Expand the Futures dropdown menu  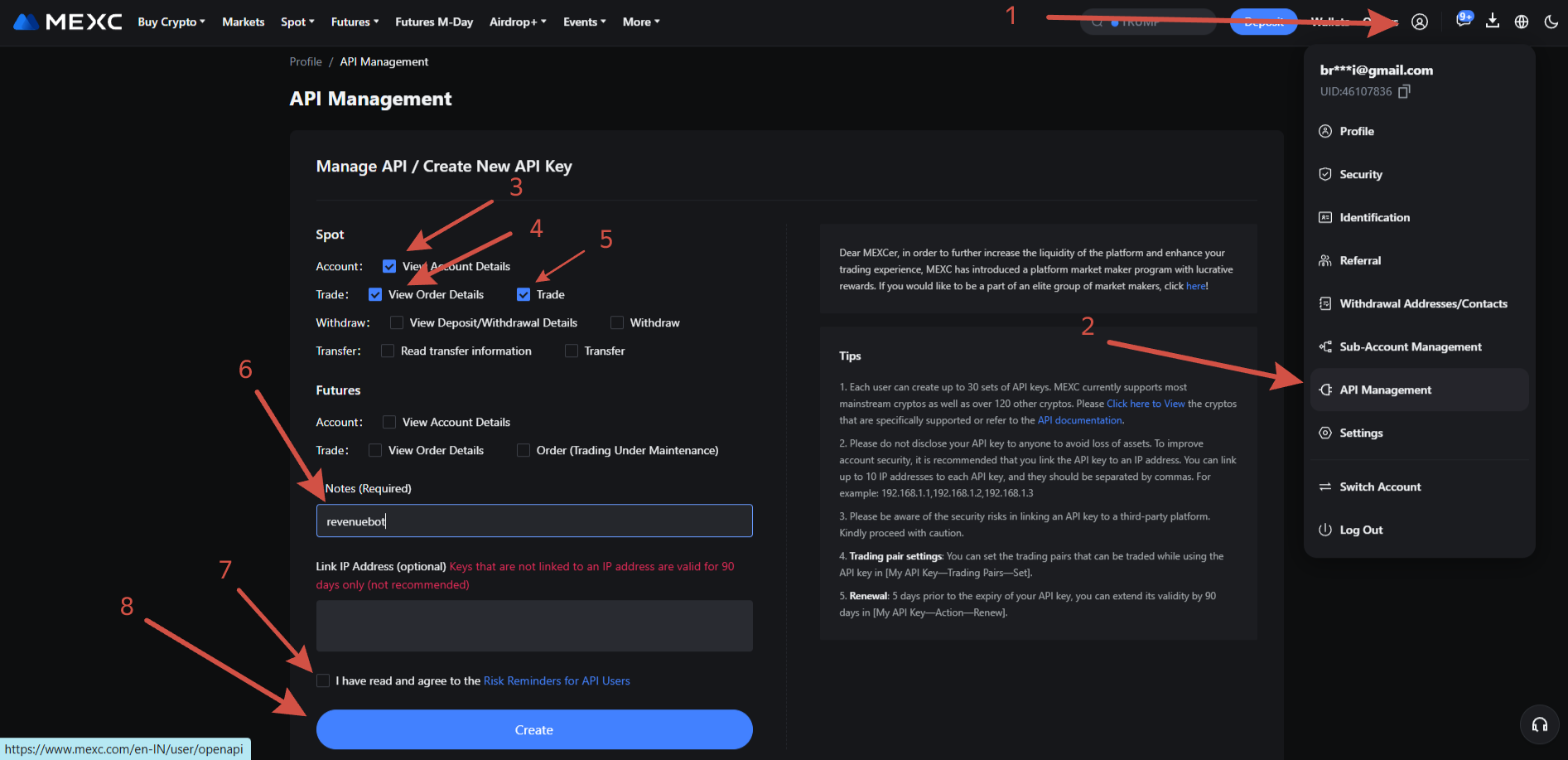(355, 22)
